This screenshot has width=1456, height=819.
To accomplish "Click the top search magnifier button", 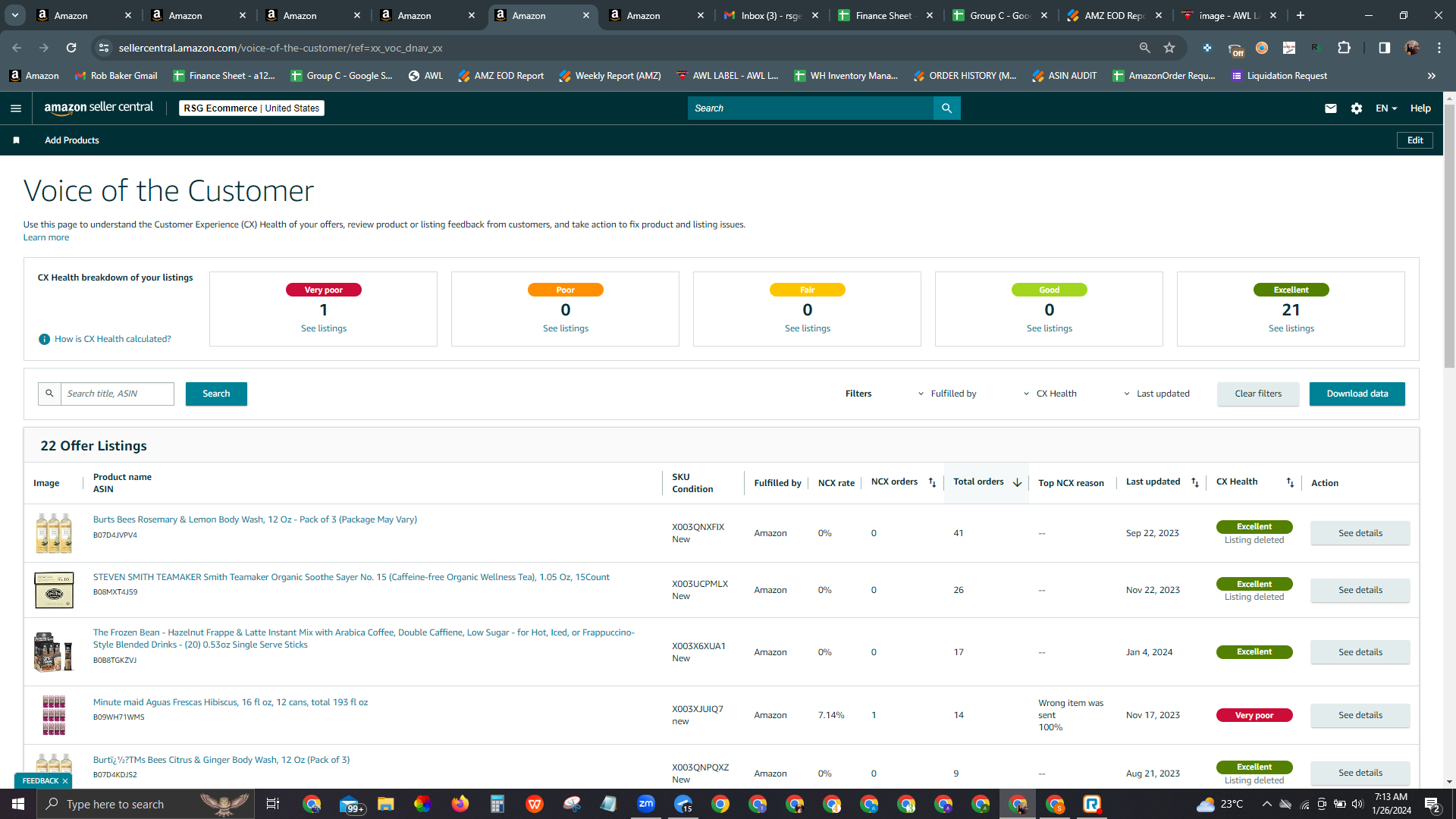I will click(x=946, y=108).
